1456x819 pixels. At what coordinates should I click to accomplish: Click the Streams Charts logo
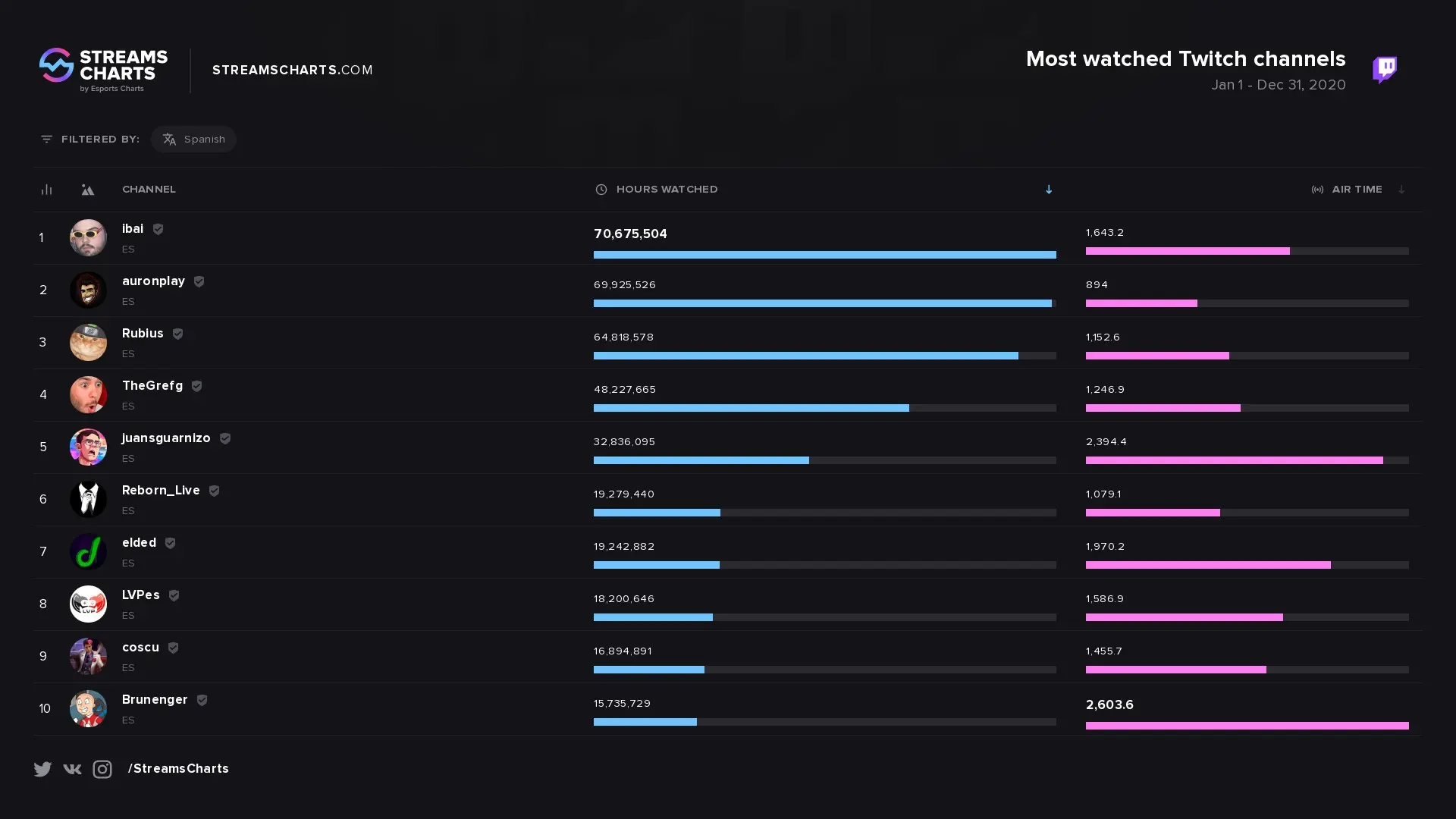click(x=104, y=70)
